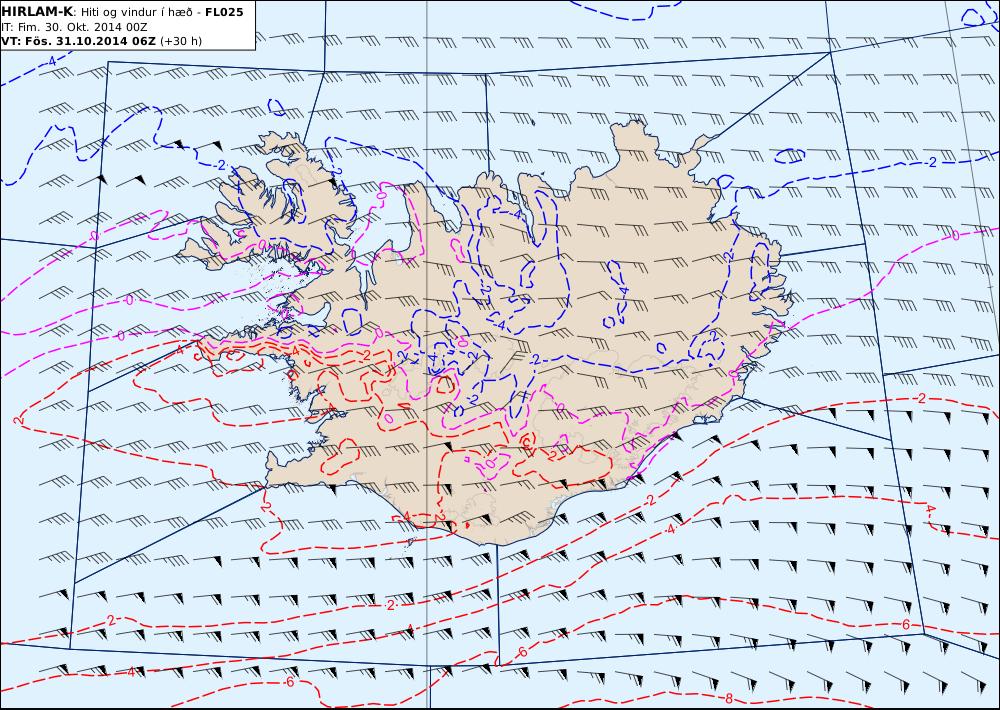Select the initial time line "IT: Fim. 30. Okt. 2014 00Z"
Screen dimensions: 1000x710
tap(74, 27)
